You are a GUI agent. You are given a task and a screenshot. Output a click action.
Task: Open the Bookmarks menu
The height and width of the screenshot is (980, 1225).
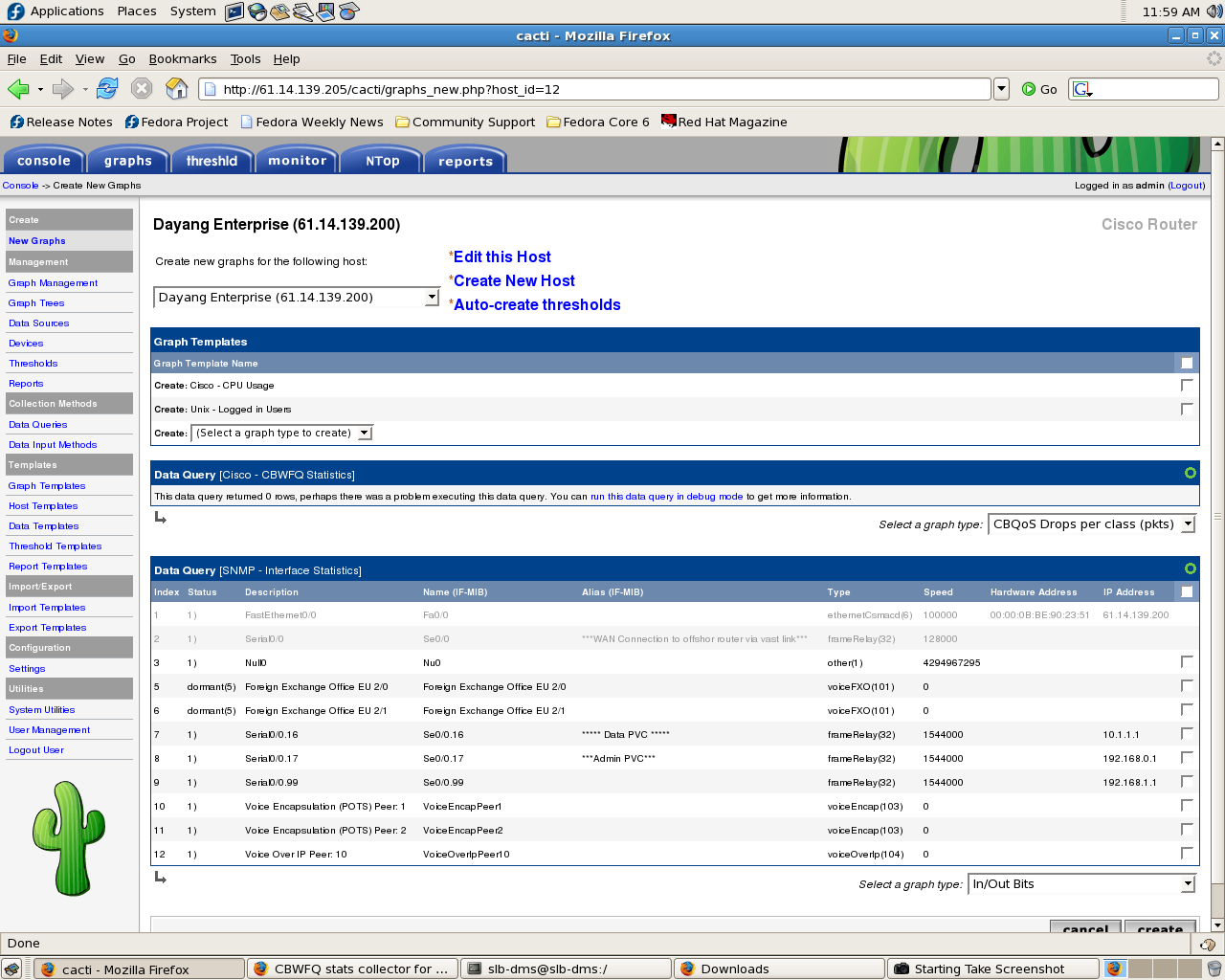[182, 58]
